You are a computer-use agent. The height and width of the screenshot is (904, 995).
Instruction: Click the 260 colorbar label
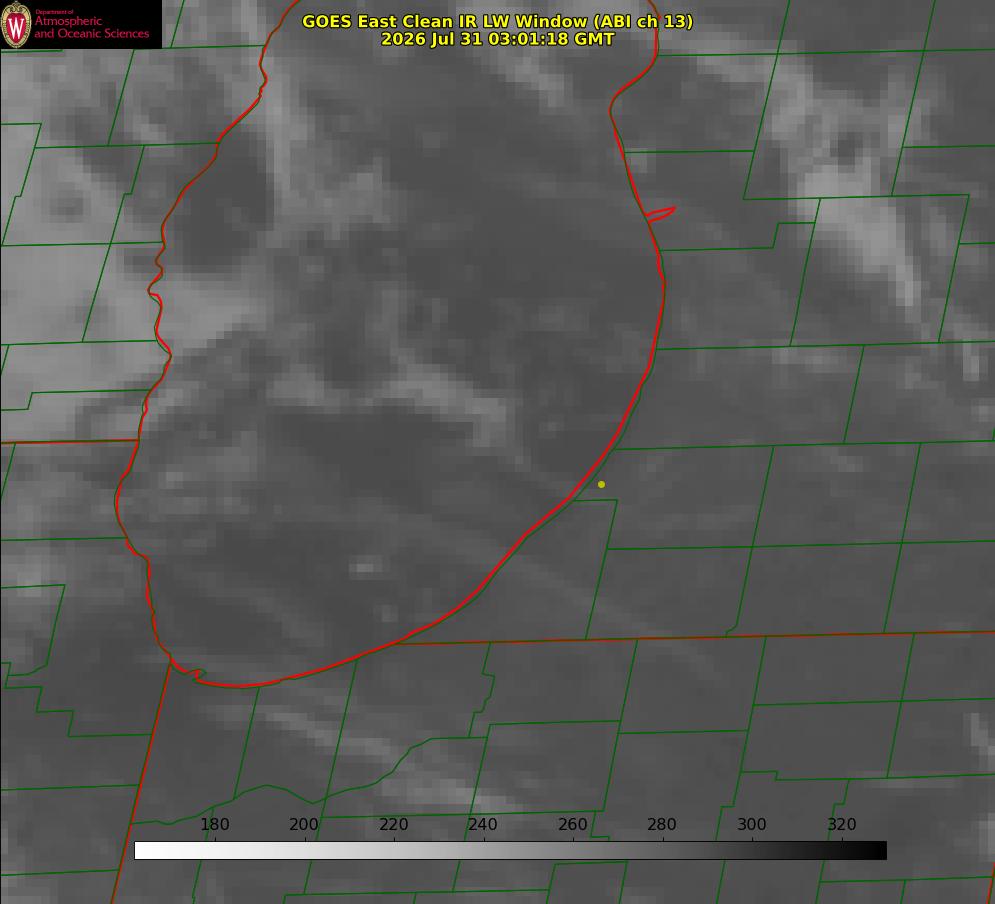click(572, 824)
